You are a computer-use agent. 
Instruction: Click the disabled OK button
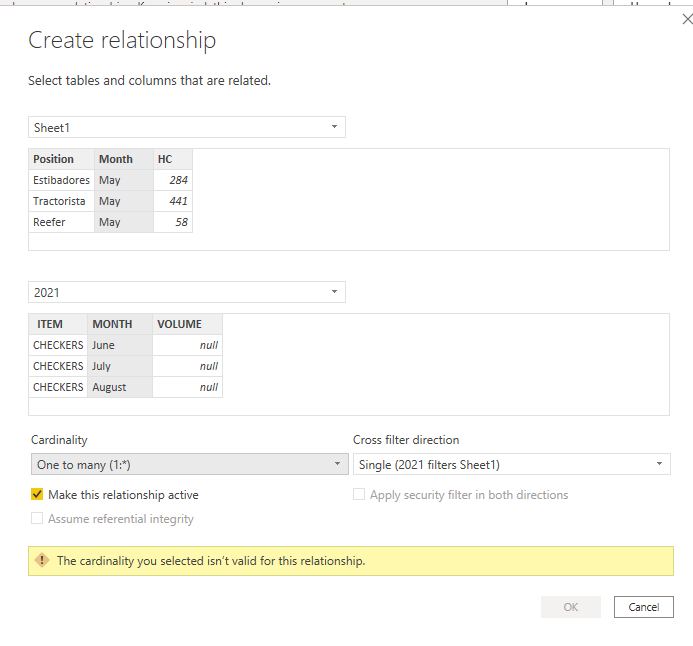[571, 607]
